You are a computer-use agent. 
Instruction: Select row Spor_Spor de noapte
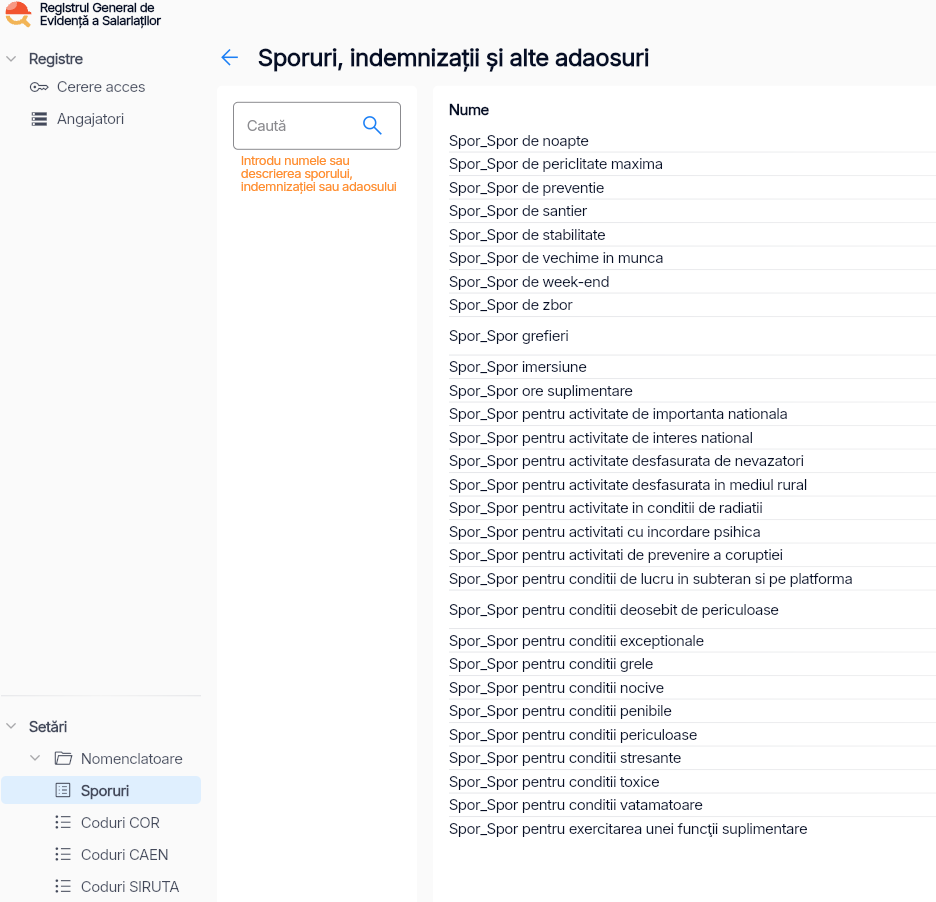518,141
